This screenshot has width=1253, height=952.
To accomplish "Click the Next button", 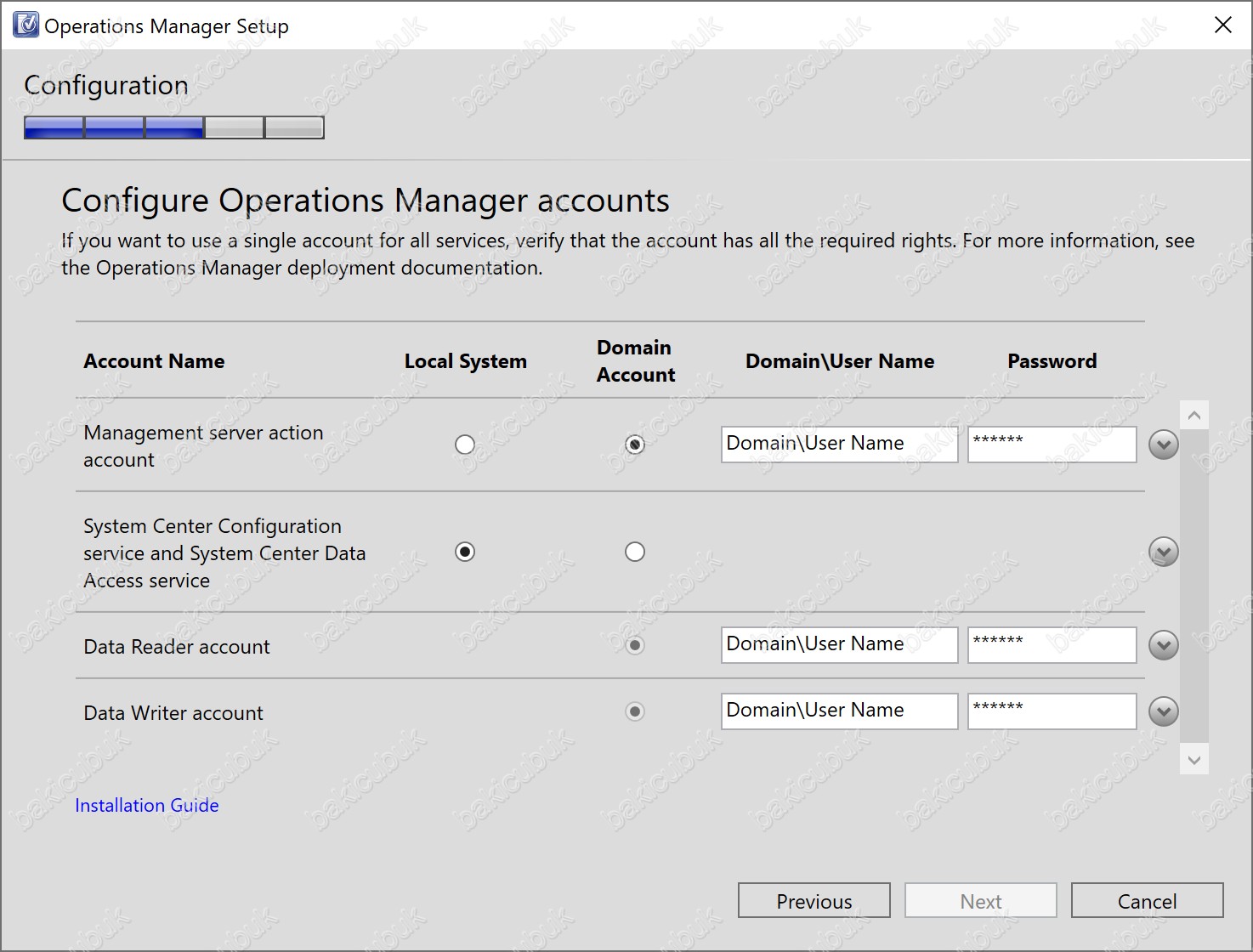I will click(x=981, y=900).
